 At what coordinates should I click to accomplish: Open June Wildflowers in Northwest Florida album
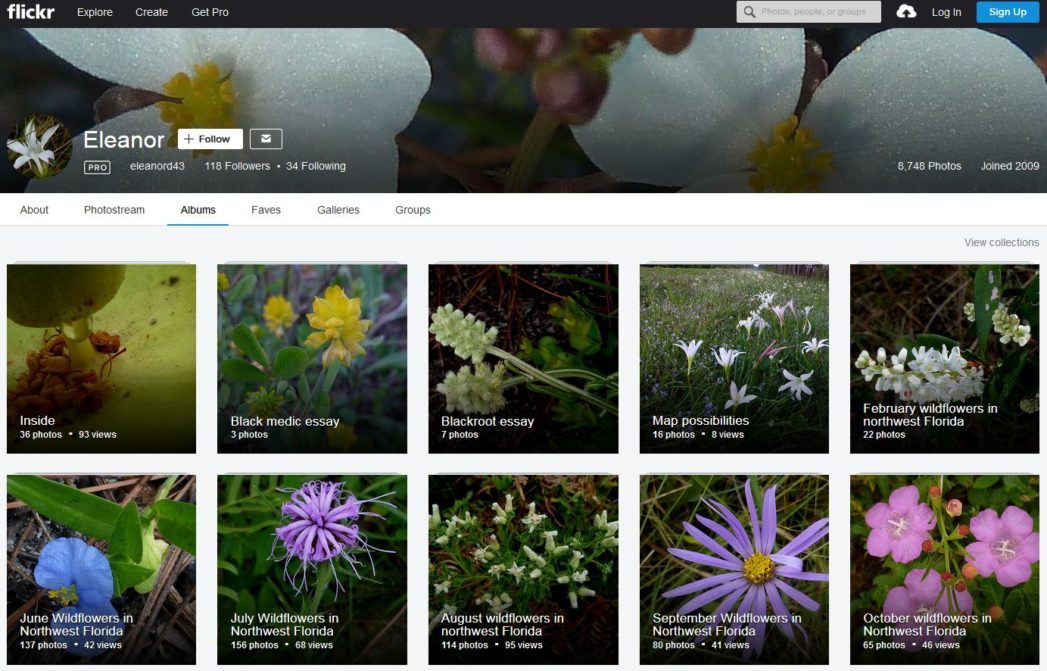[101, 570]
